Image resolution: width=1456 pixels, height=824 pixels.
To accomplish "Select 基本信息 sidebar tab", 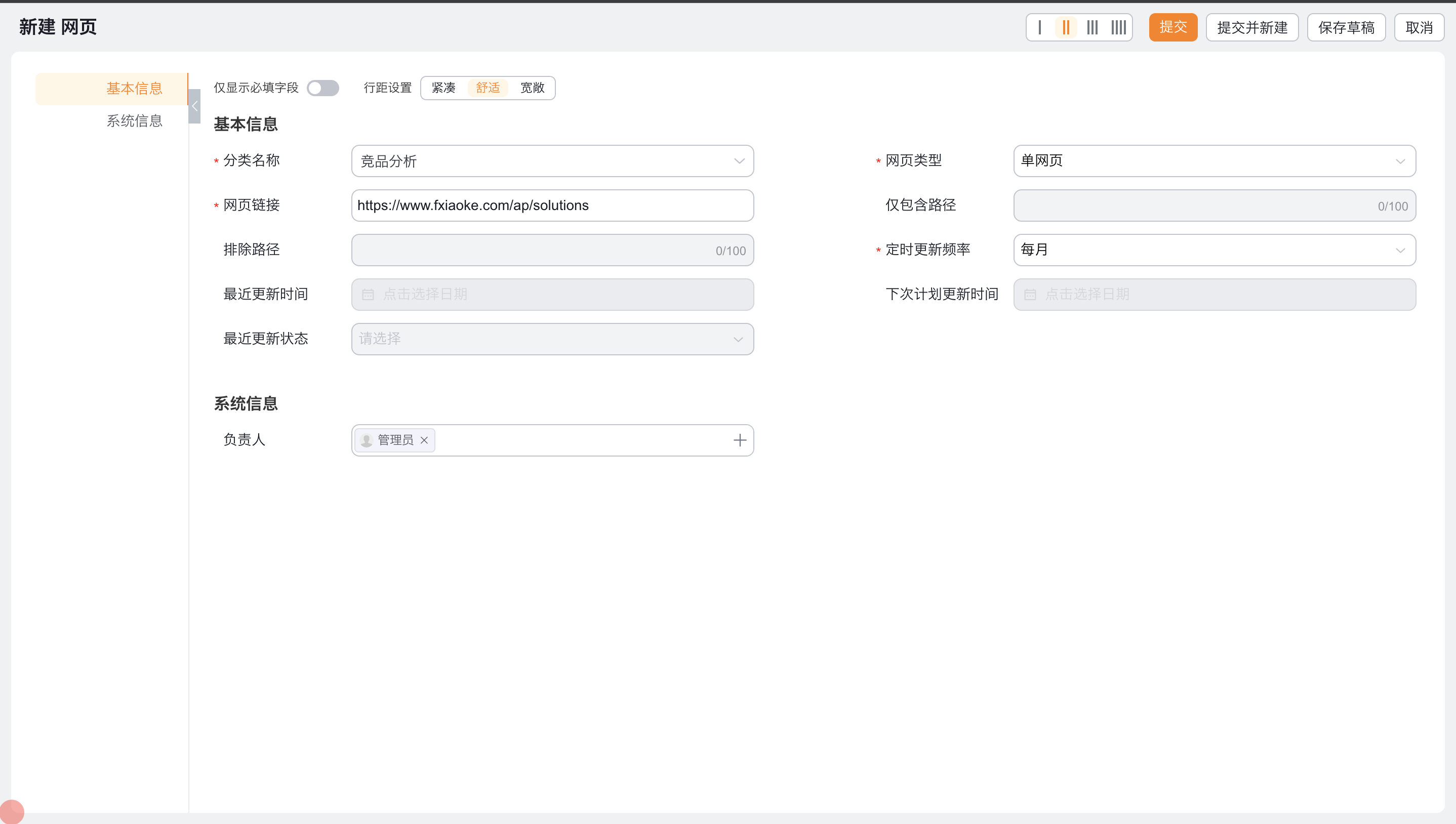I will pyautogui.click(x=134, y=88).
